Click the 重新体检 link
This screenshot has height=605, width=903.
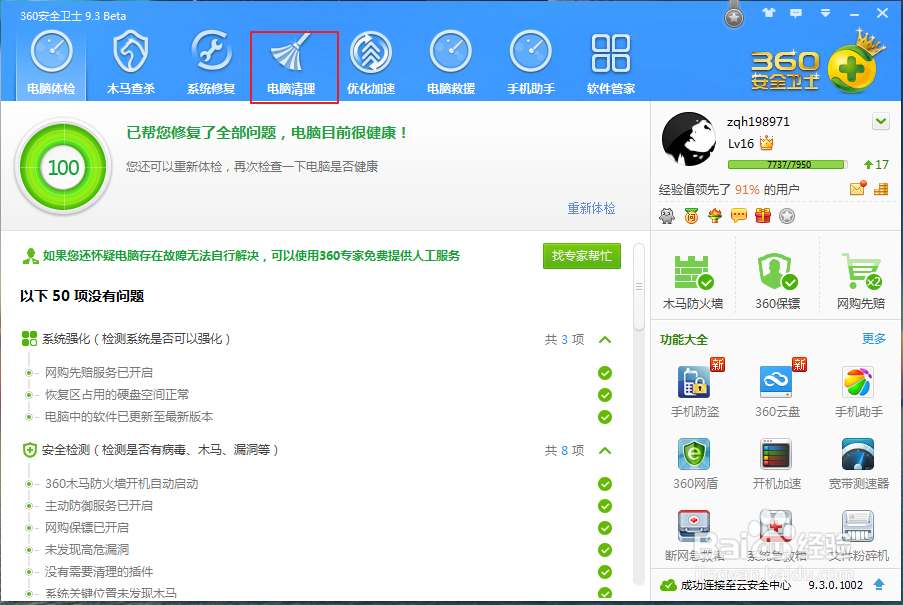[x=591, y=208]
